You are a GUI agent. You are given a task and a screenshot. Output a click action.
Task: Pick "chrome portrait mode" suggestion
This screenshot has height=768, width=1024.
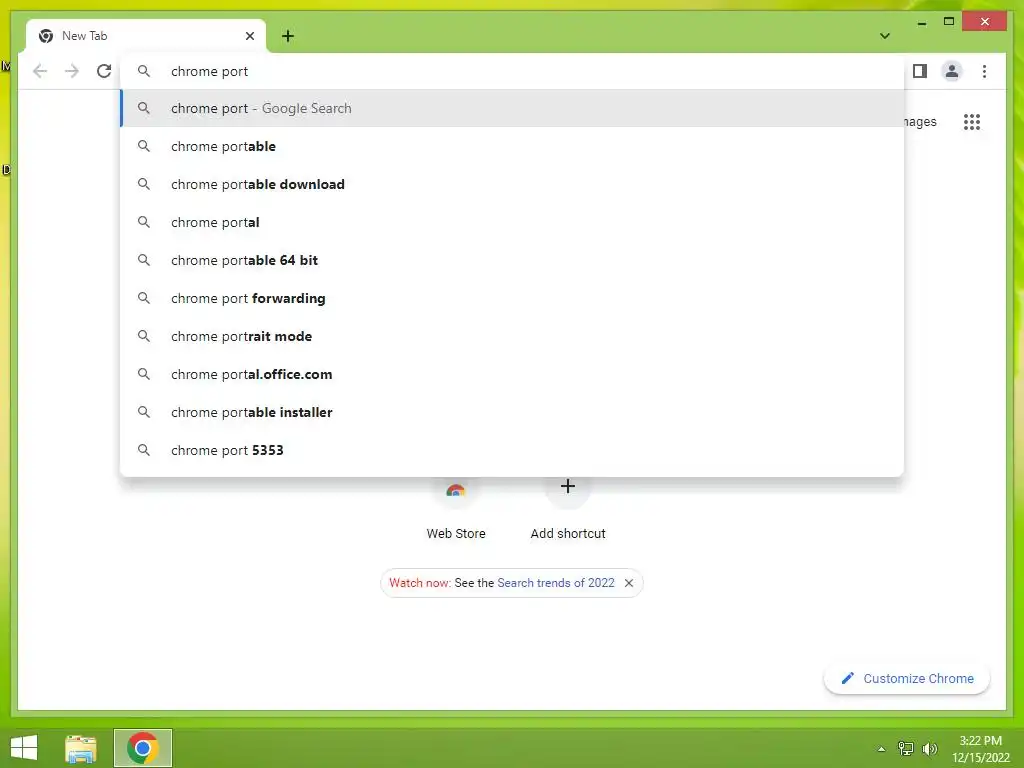(x=513, y=336)
